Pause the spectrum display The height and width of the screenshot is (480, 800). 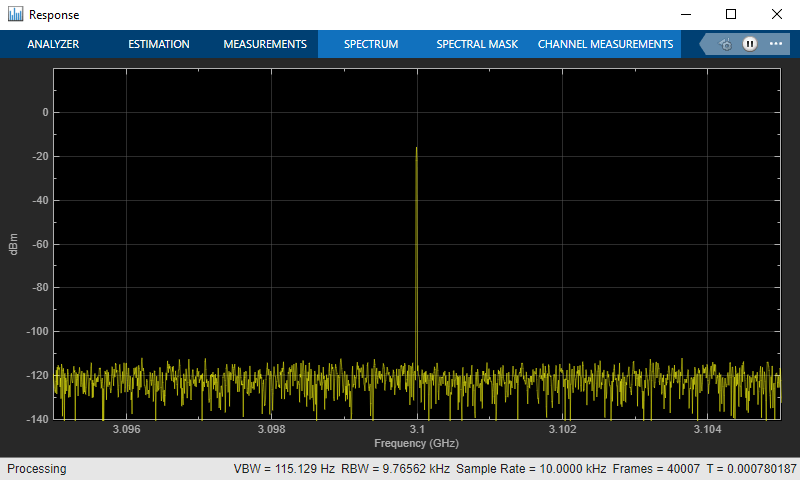click(749, 44)
